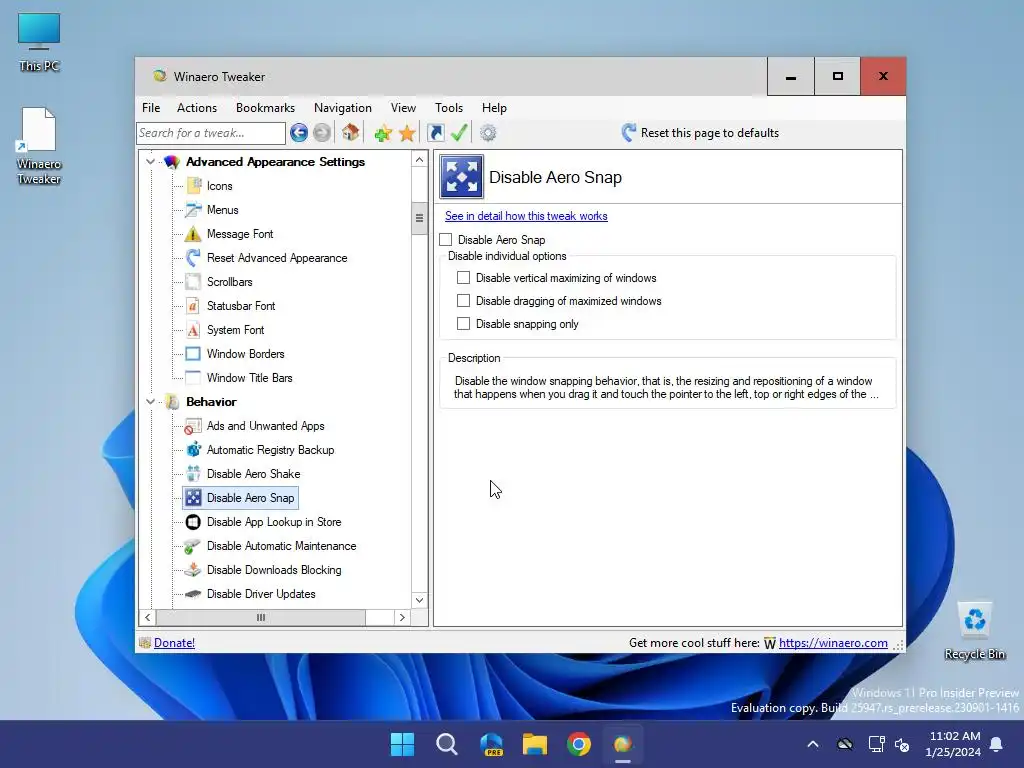Click the green checkmark toolbar icon
This screenshot has height=768, width=1024.
tap(459, 133)
